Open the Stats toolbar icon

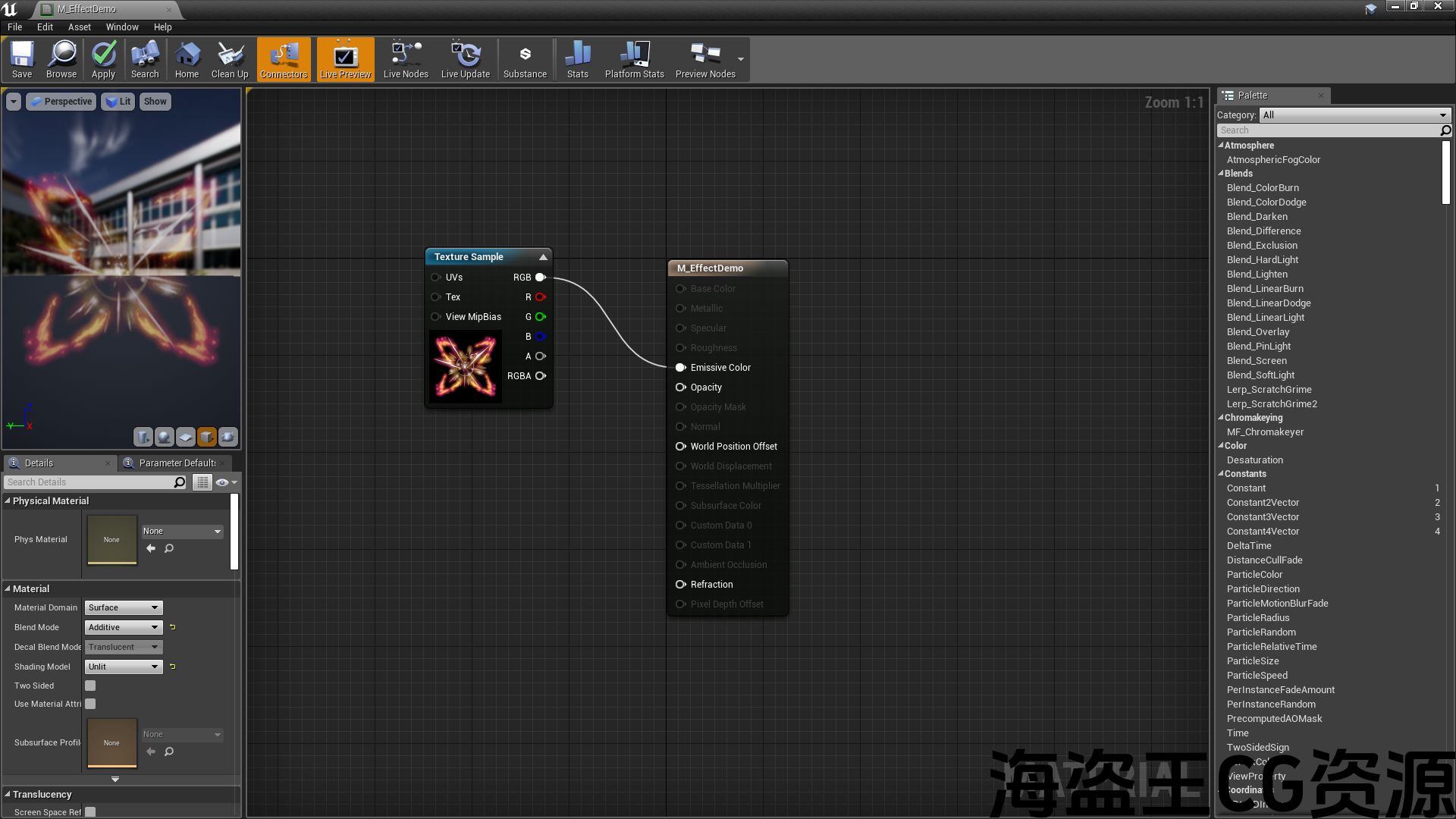coord(577,59)
